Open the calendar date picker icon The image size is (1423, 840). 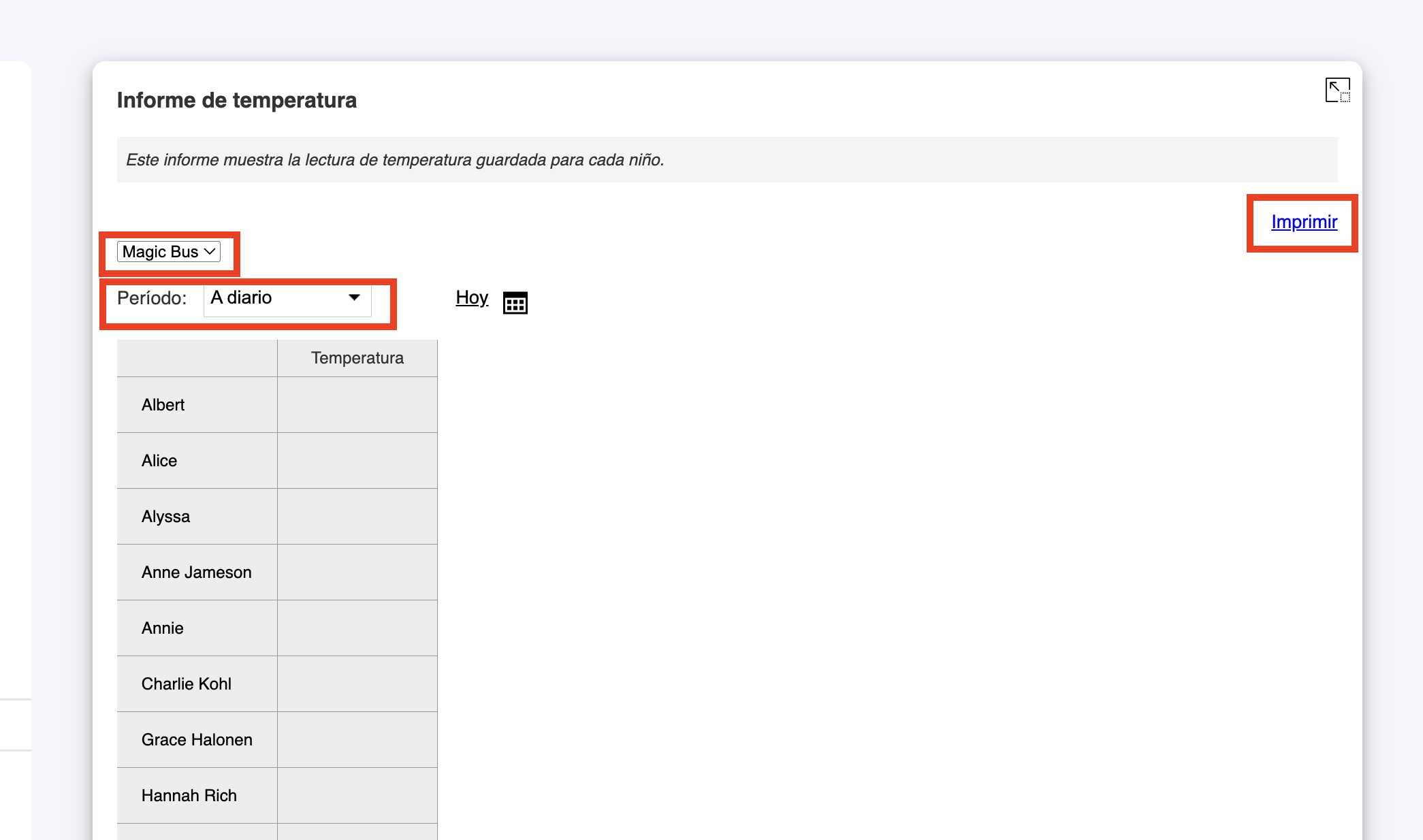point(515,302)
